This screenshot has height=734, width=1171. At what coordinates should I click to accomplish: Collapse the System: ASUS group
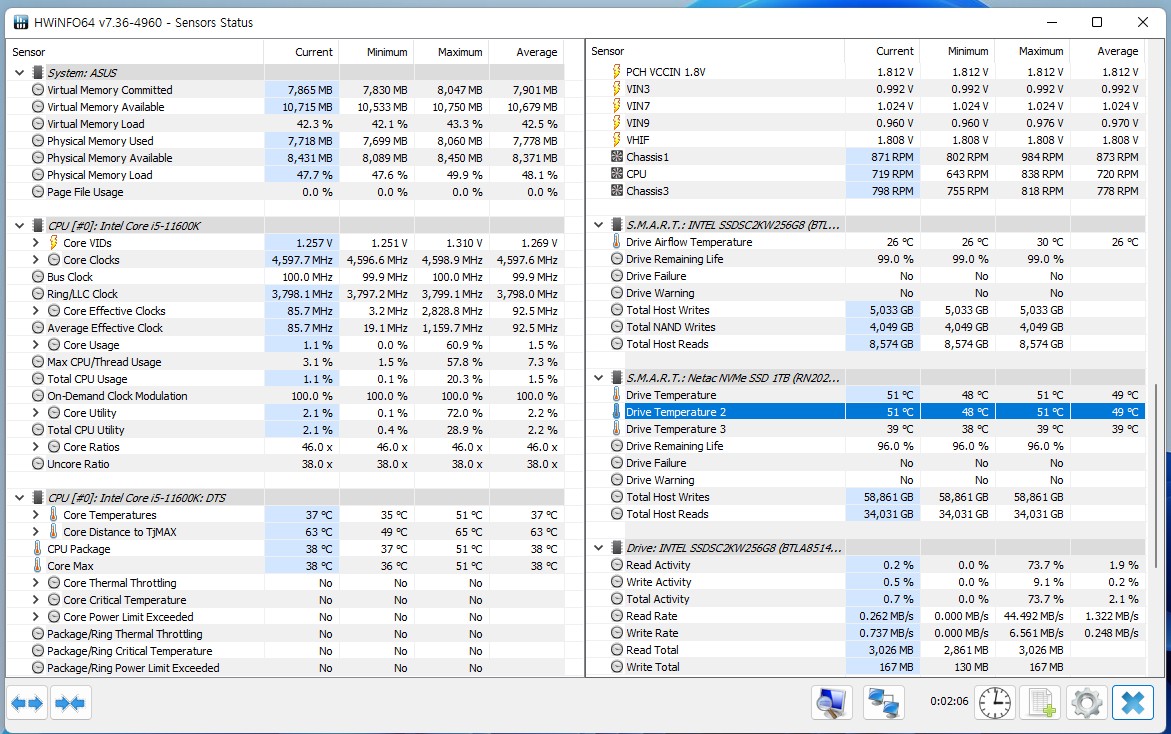tap(19, 72)
